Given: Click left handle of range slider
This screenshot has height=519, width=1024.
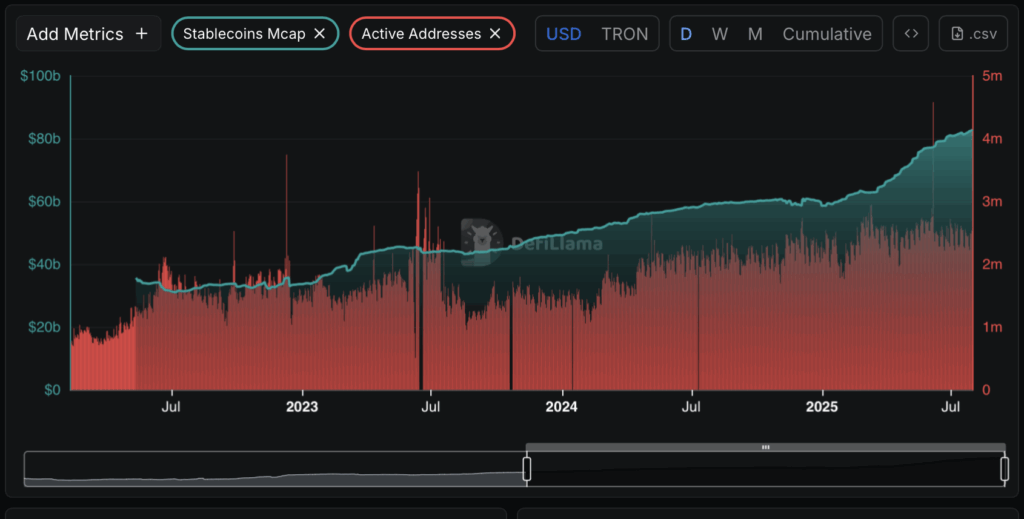Looking at the screenshot, I should click(x=526, y=469).
